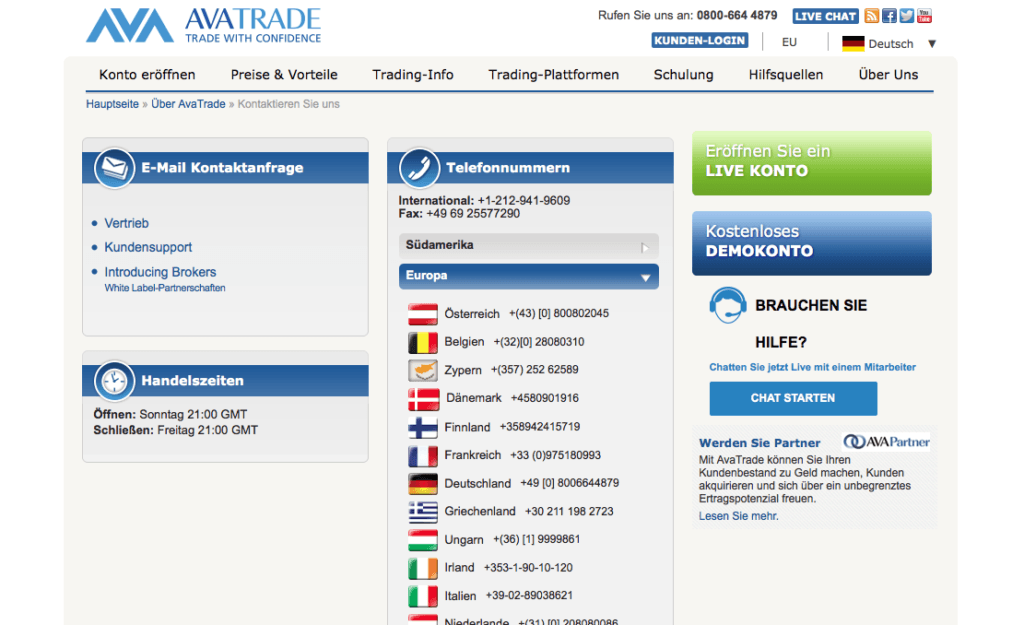The height and width of the screenshot is (625, 1024).
Task: Click Österreich number +(43) [0] 800802045
Action: (x=559, y=313)
